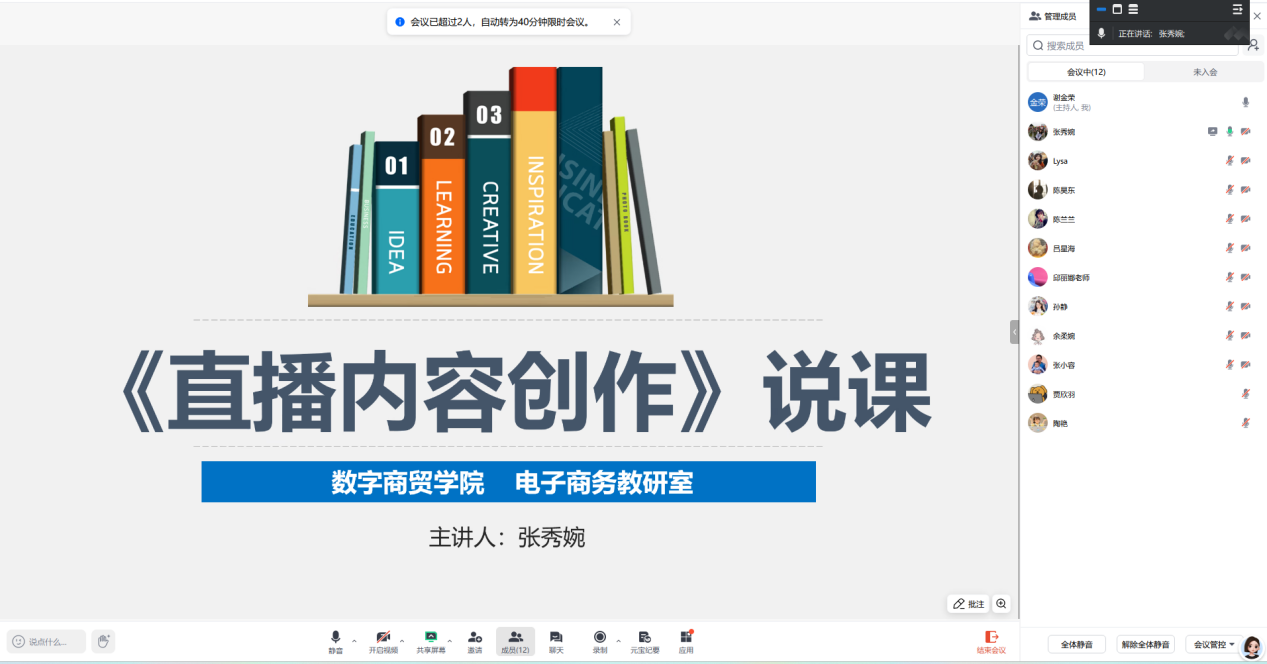Open the 聊天 chat icon
The image size is (1267, 664).
tap(556, 637)
